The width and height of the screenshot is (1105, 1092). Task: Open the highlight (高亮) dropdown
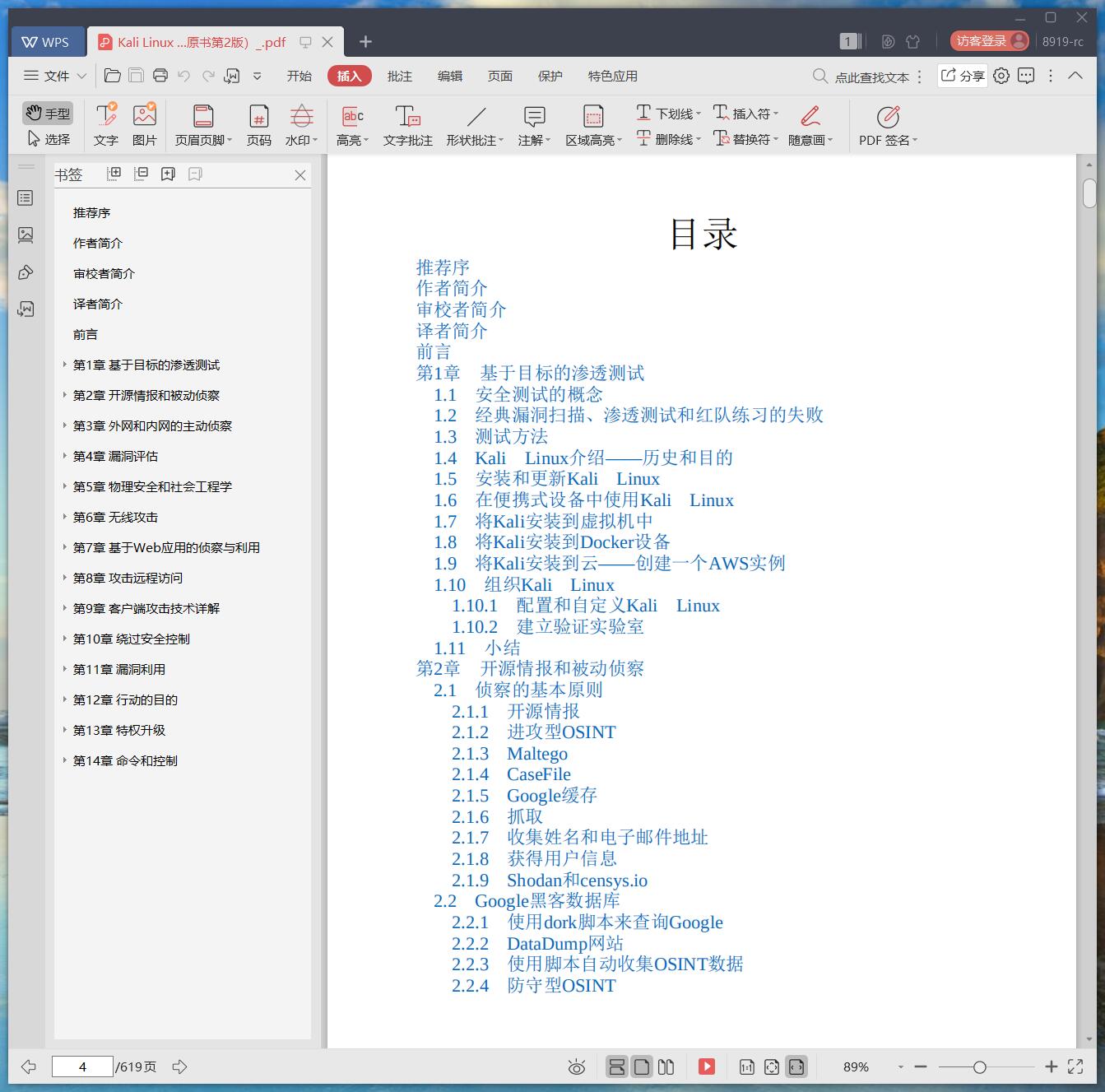352,124
